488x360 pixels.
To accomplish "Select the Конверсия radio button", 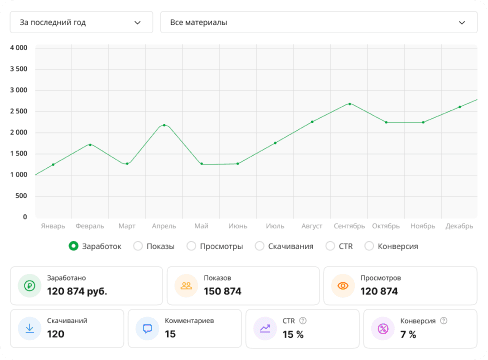I will tap(369, 246).
